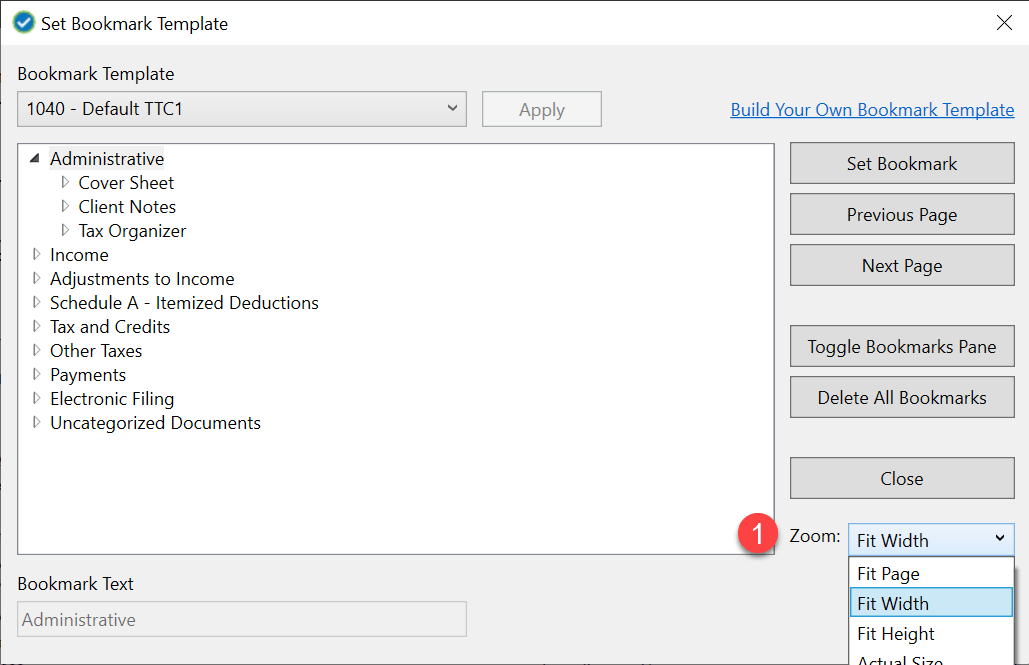This screenshot has width=1029, height=665.
Task: Click Delete All Bookmarks
Action: (x=901, y=397)
